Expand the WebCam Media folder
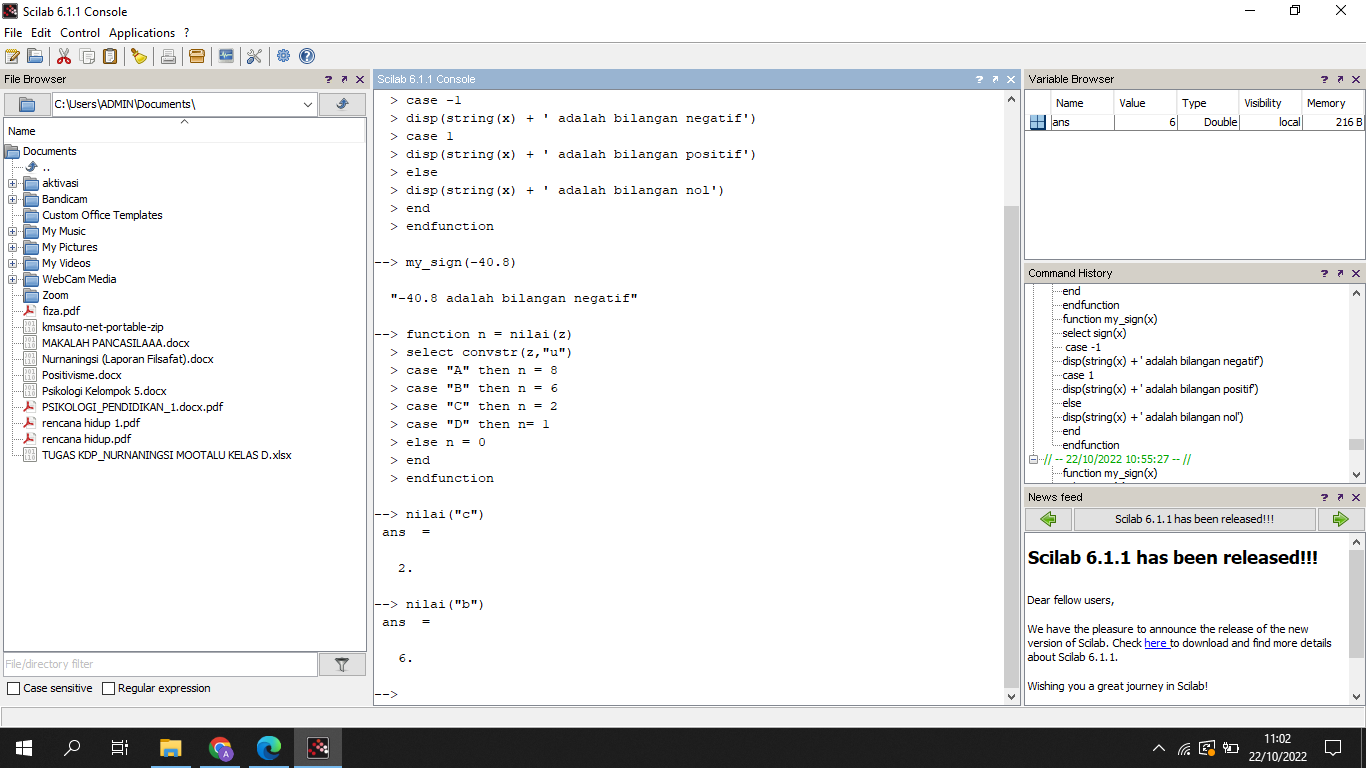Image resolution: width=1366 pixels, height=768 pixels. click(12, 279)
